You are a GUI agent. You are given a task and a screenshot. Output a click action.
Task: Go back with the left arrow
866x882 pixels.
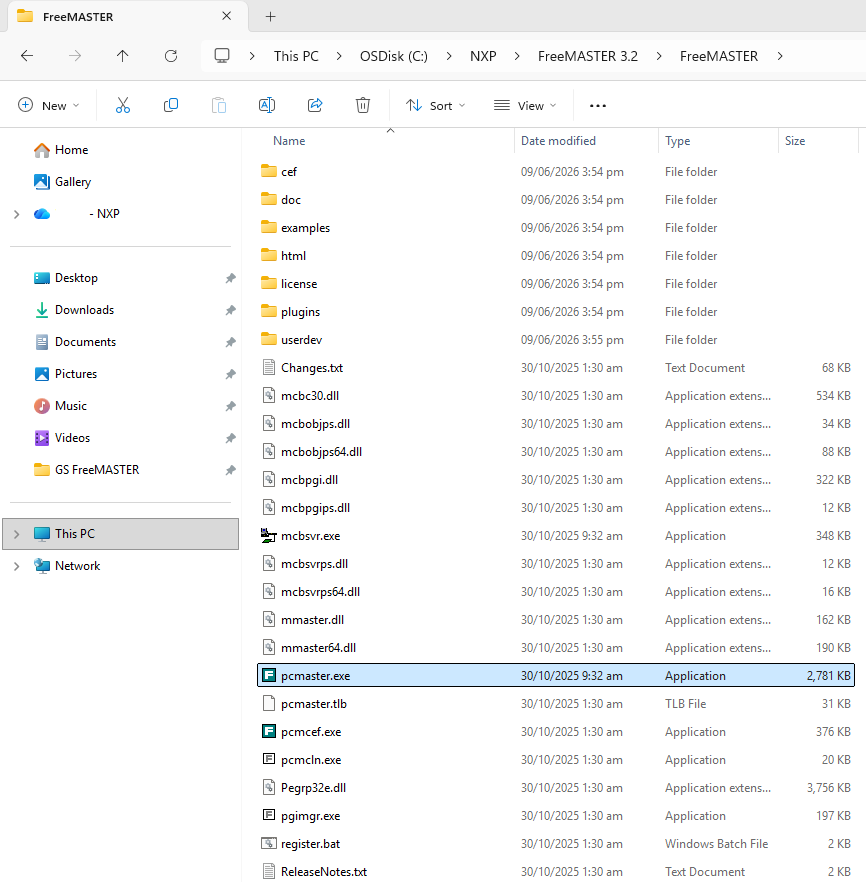[27, 56]
